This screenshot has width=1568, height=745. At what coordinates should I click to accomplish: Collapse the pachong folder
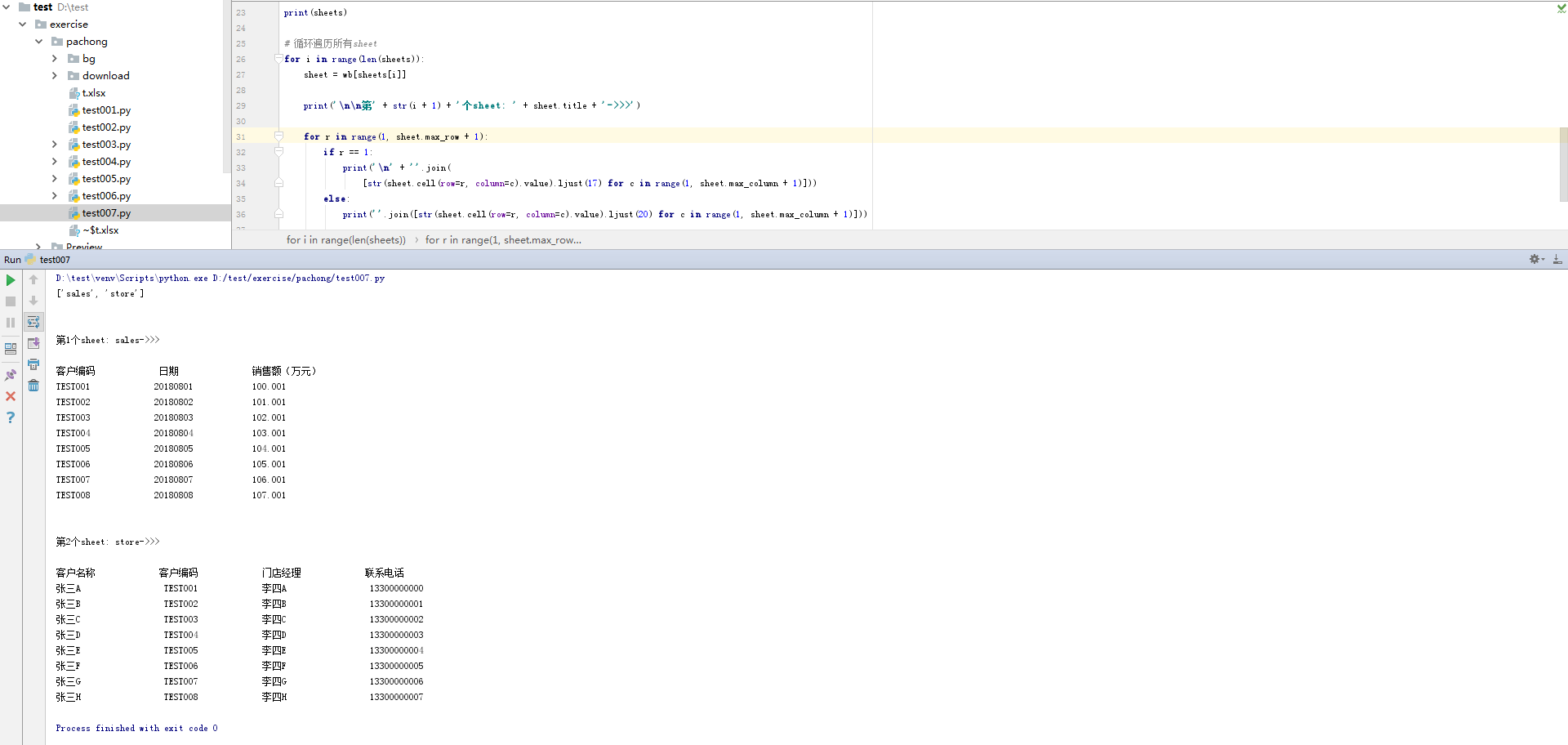coord(38,41)
